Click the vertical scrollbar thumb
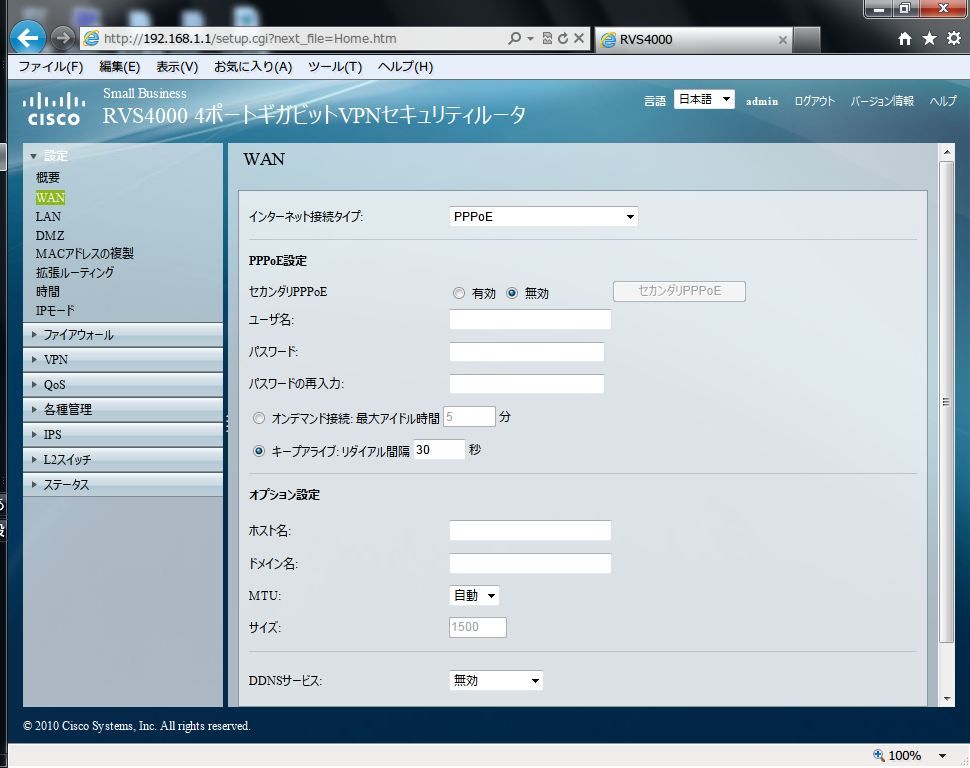Image resolution: width=970 pixels, height=768 pixels. pos(946,402)
